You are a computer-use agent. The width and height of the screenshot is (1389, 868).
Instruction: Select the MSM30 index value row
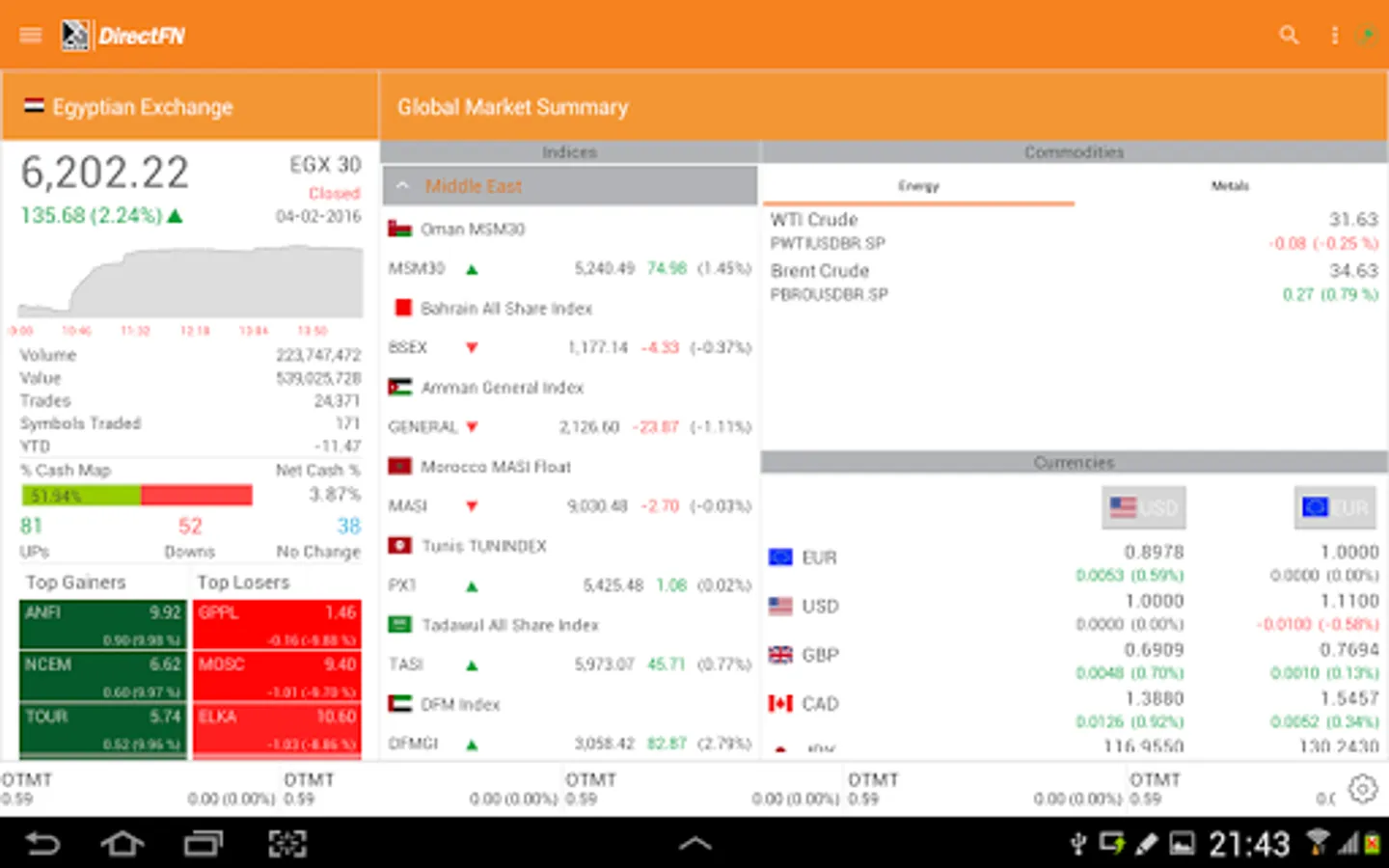[x=570, y=268]
